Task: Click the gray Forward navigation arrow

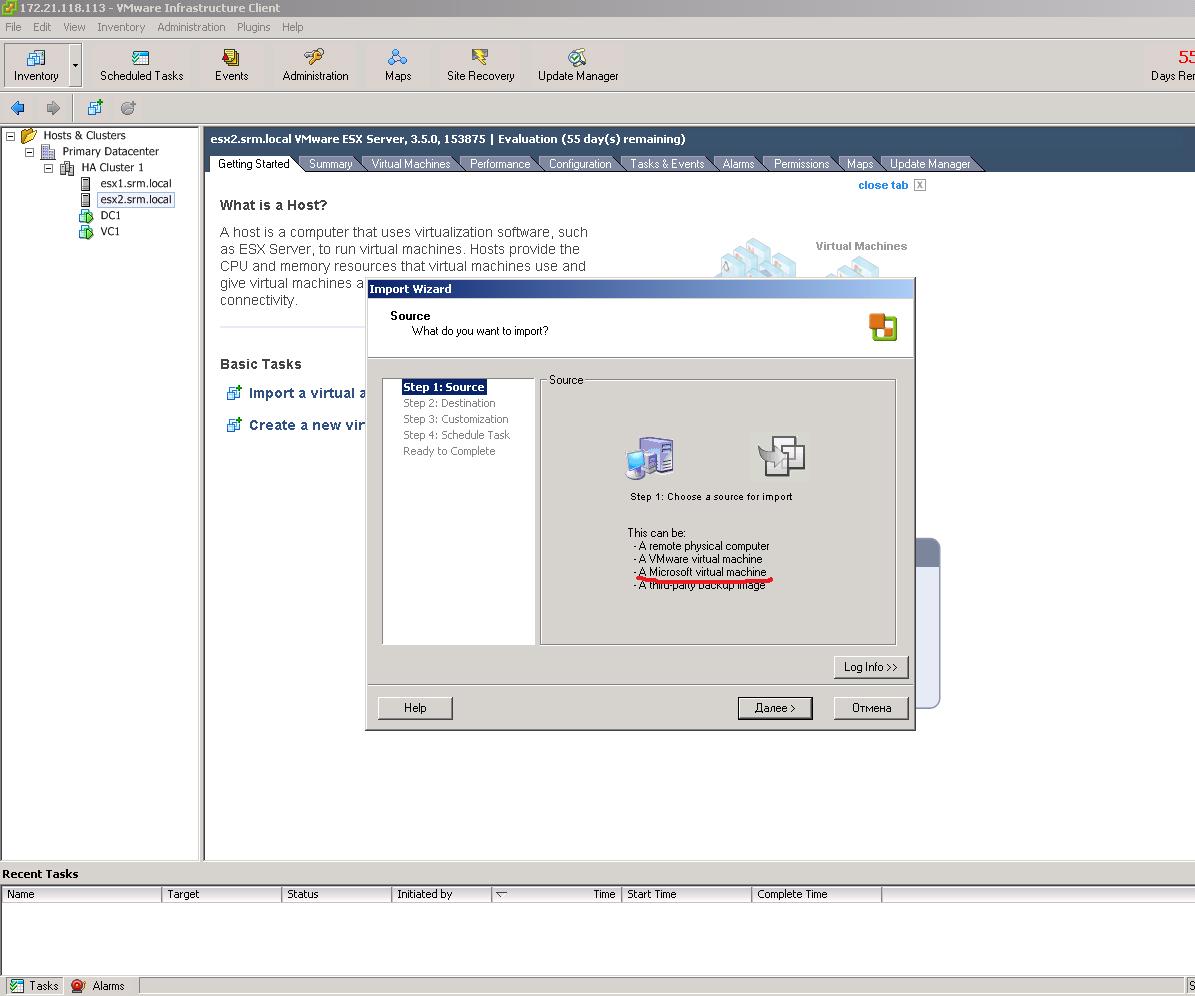Action: click(53, 107)
